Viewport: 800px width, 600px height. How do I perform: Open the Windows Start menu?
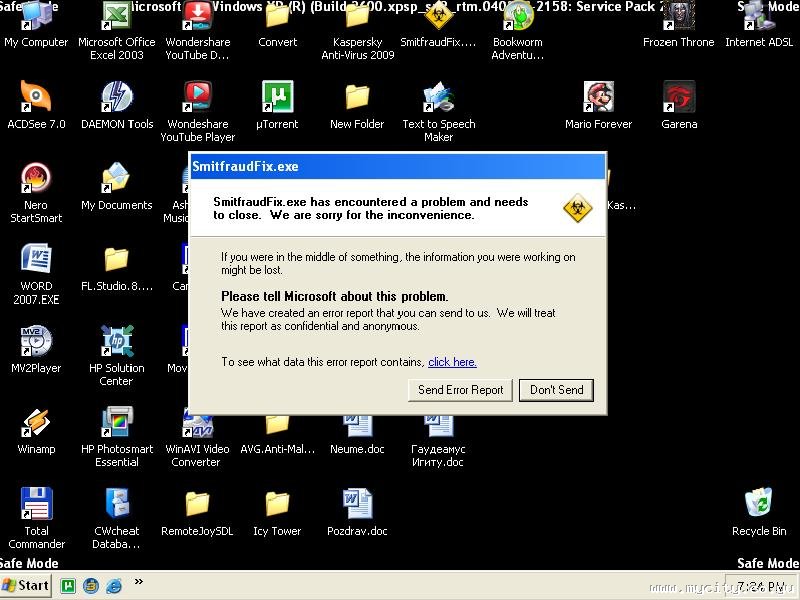click(26, 585)
